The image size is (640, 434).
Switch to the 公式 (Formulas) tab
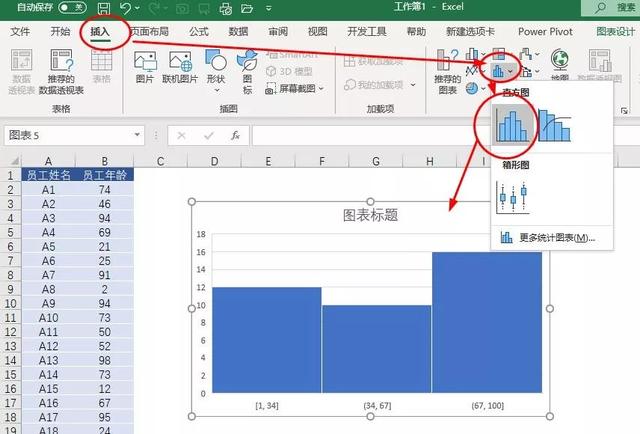199,31
